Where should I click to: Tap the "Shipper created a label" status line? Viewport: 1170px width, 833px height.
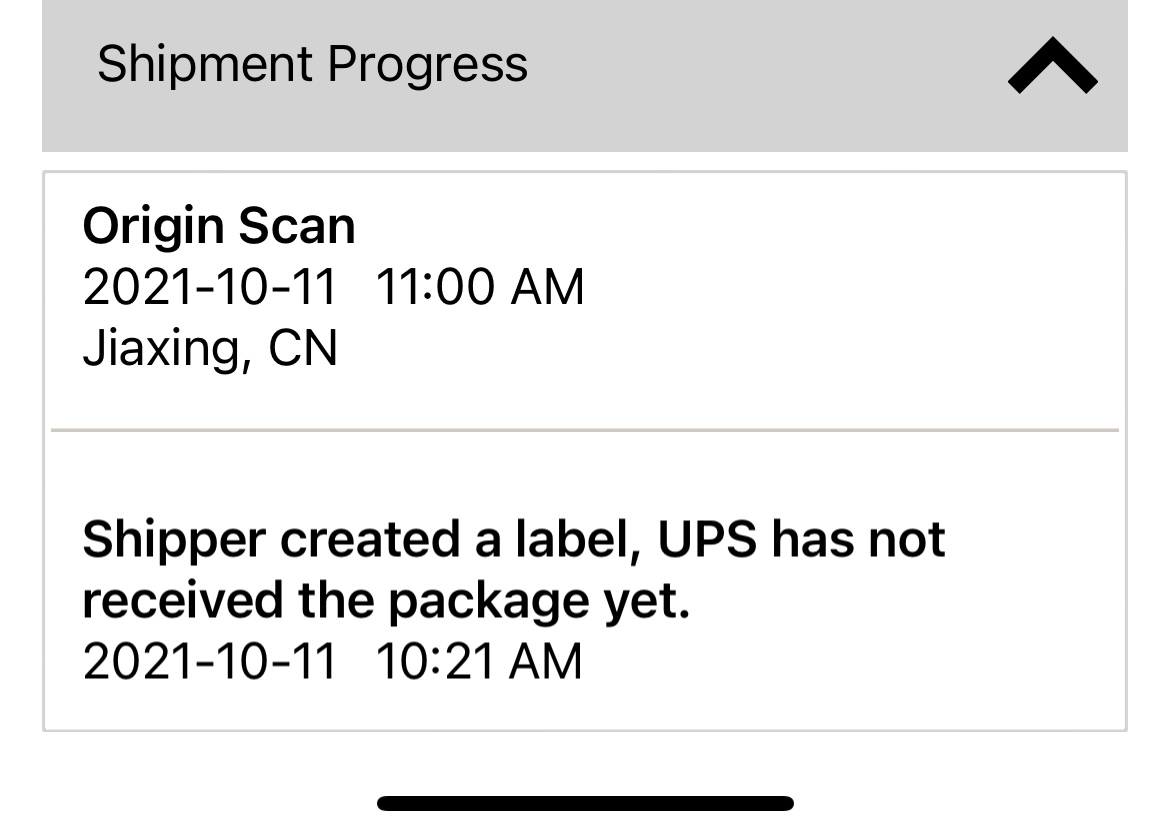[x=513, y=540]
